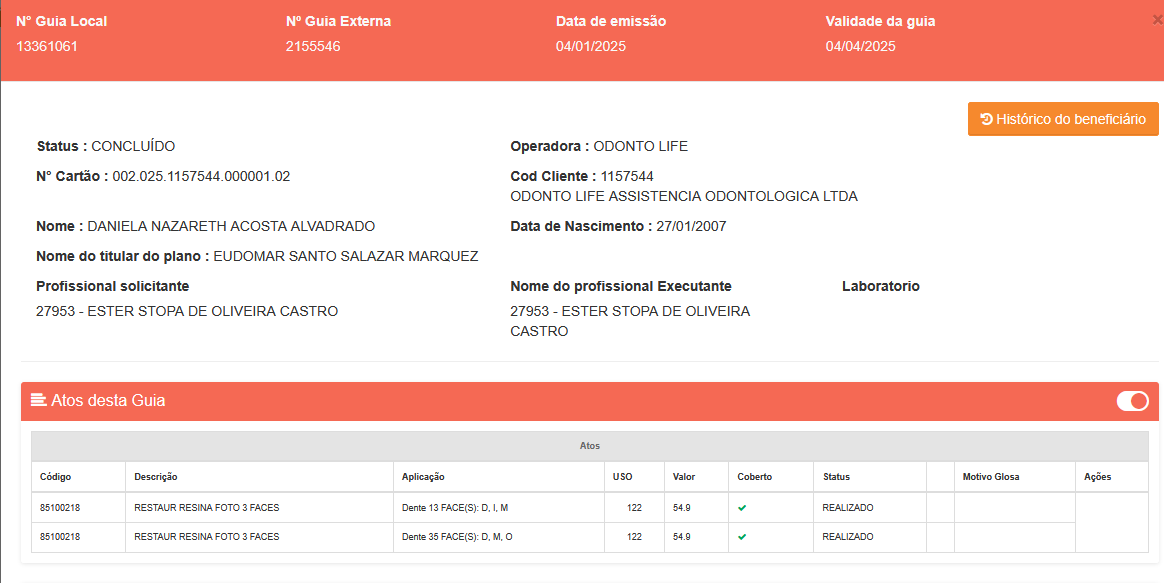Click card number 002.025.1157544.000001.02
This screenshot has height=583, width=1164.
click(201, 176)
